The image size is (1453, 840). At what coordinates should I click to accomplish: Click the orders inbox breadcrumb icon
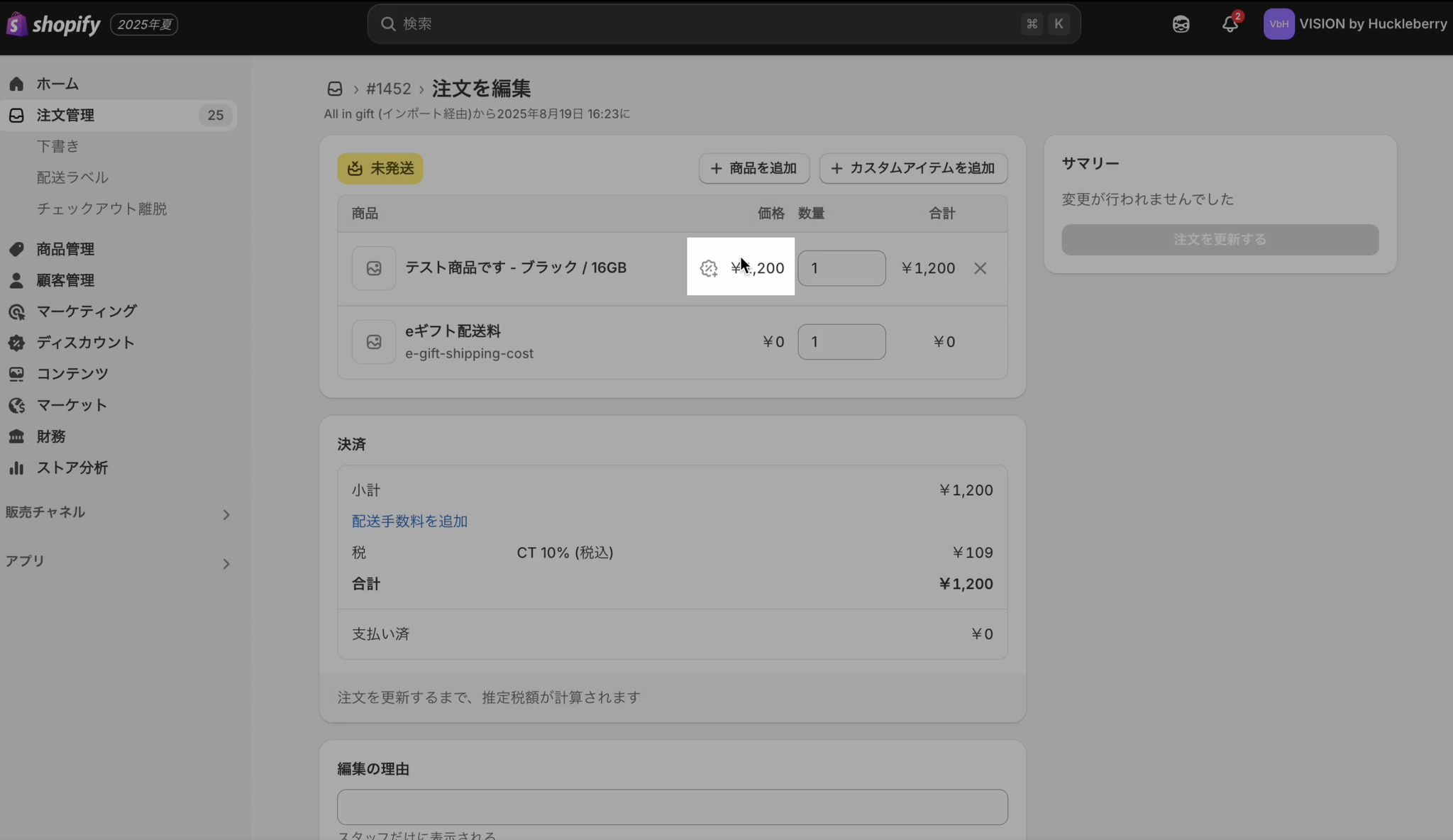point(335,89)
